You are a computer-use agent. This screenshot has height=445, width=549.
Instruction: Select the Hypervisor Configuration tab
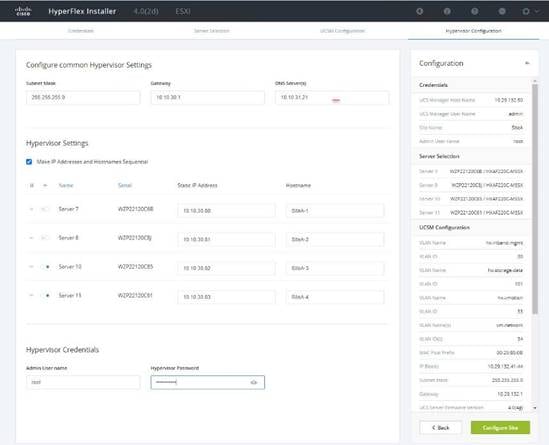click(473, 31)
